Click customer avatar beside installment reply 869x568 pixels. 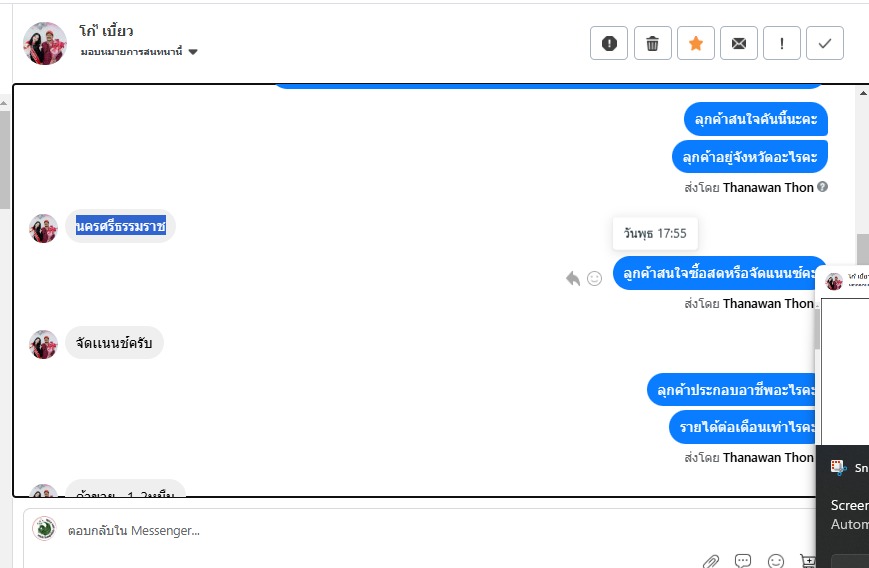[43, 344]
